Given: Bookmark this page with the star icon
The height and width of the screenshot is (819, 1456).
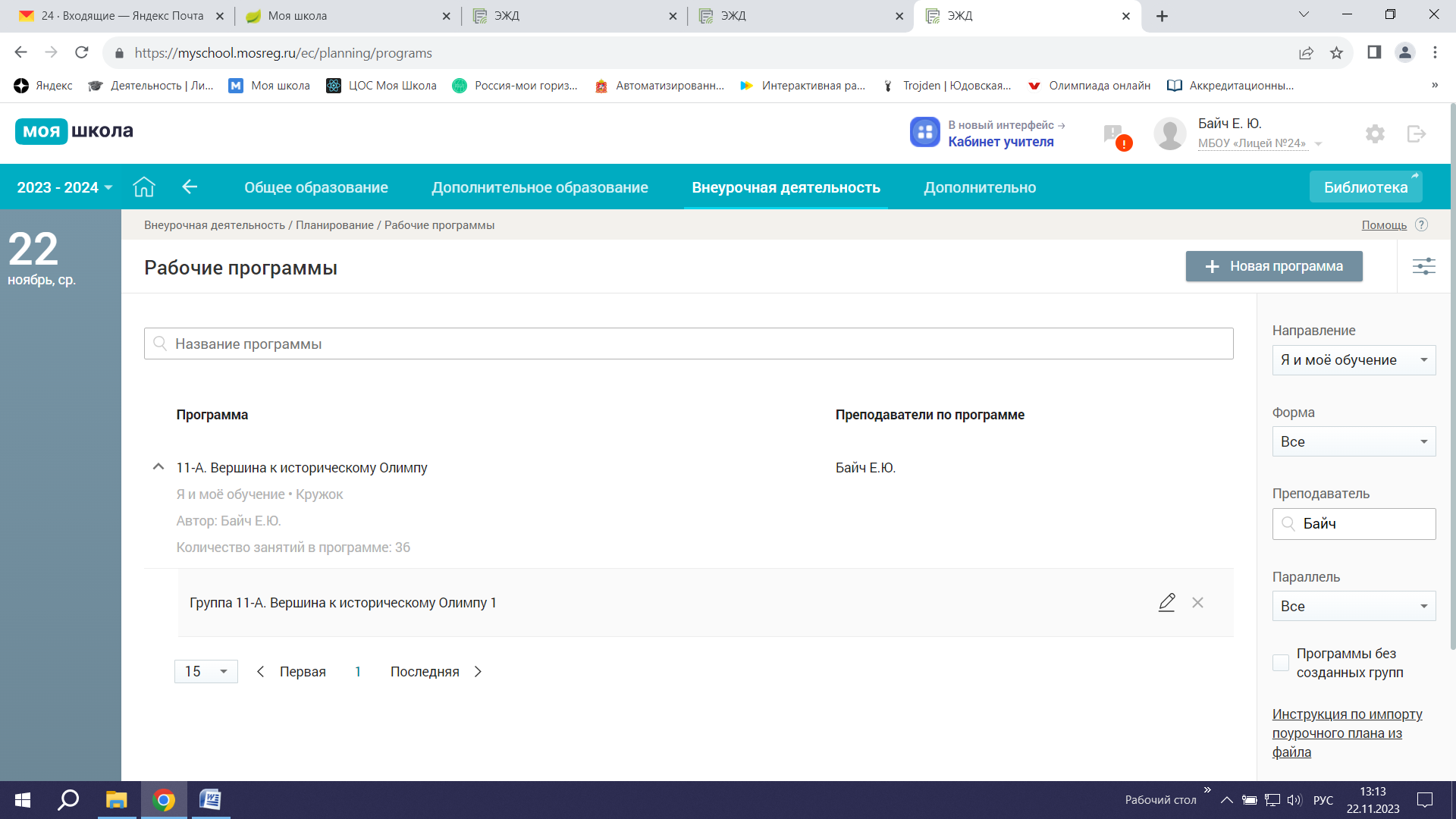Looking at the screenshot, I should 1336,52.
